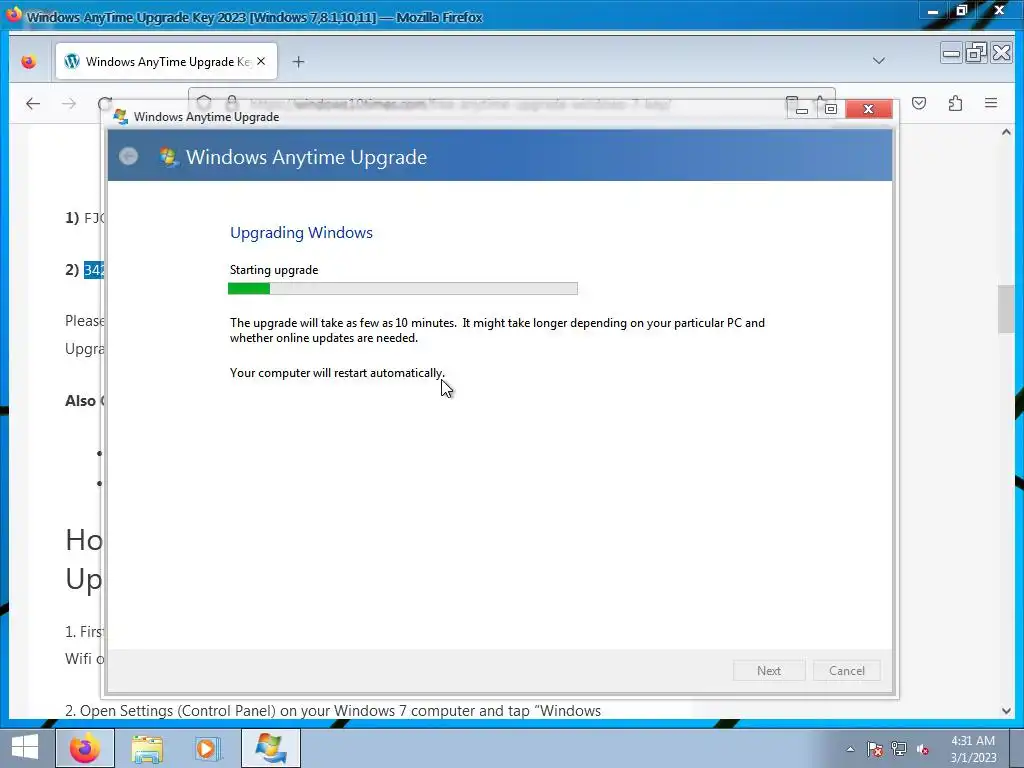Click the muted volume tray icon

(923, 749)
